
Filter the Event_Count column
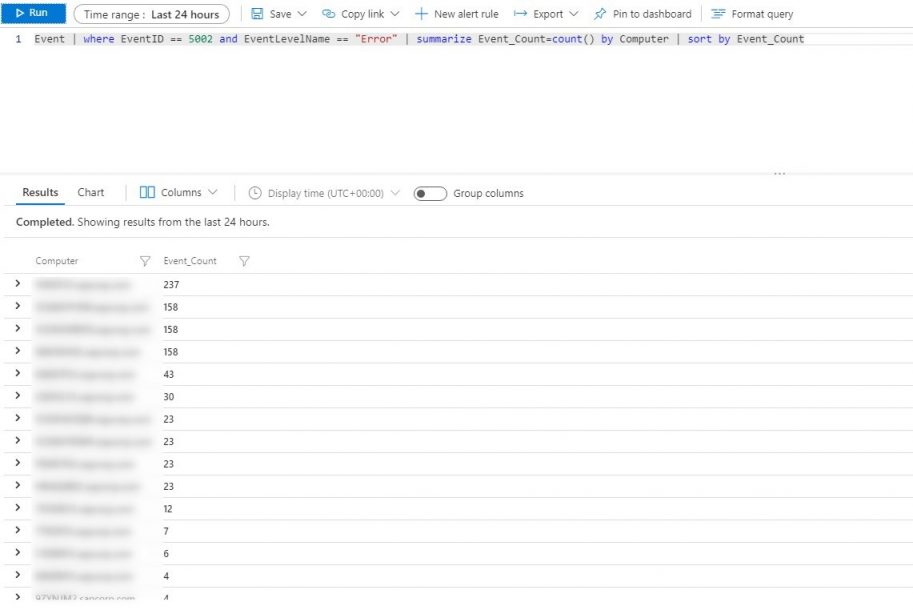pyautogui.click(x=244, y=261)
